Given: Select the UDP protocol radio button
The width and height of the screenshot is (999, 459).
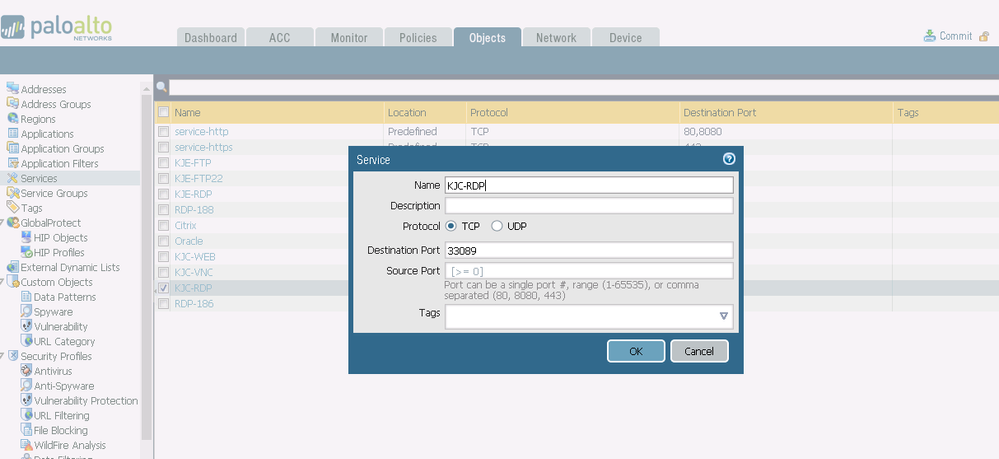Looking at the screenshot, I should (x=497, y=226).
